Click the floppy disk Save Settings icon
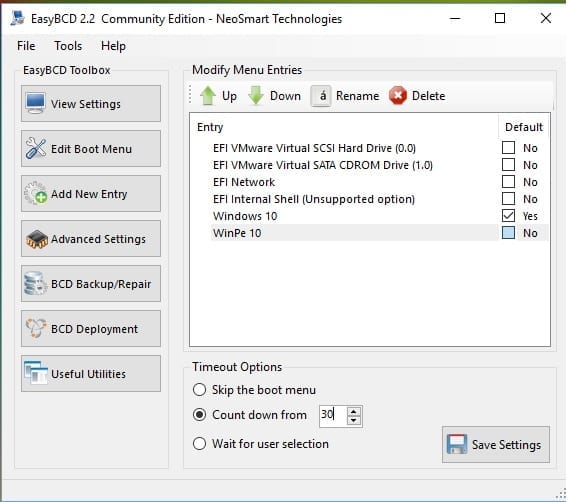 (457, 444)
